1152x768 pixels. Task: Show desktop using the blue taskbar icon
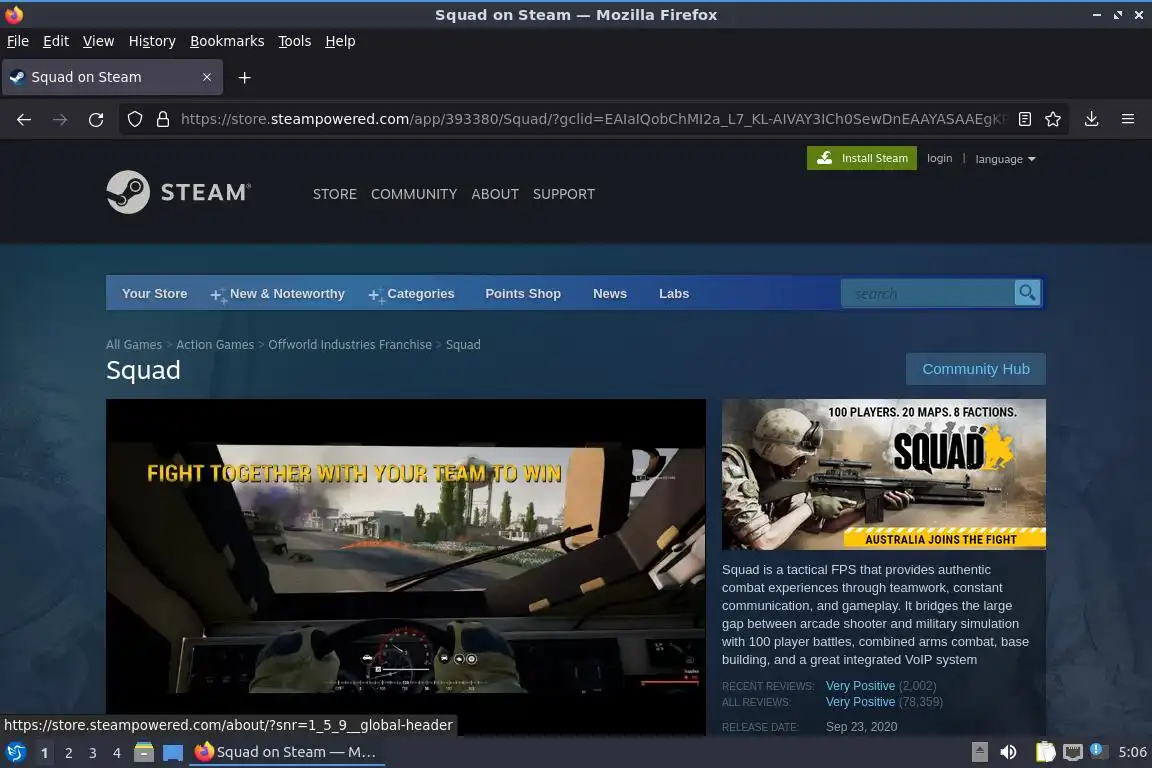click(x=173, y=753)
